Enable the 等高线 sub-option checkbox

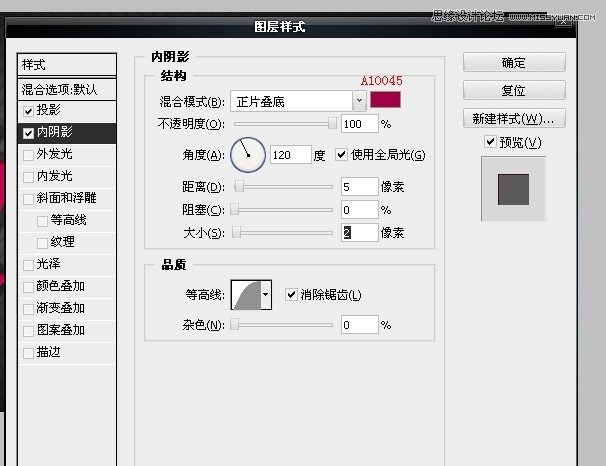(x=42, y=221)
